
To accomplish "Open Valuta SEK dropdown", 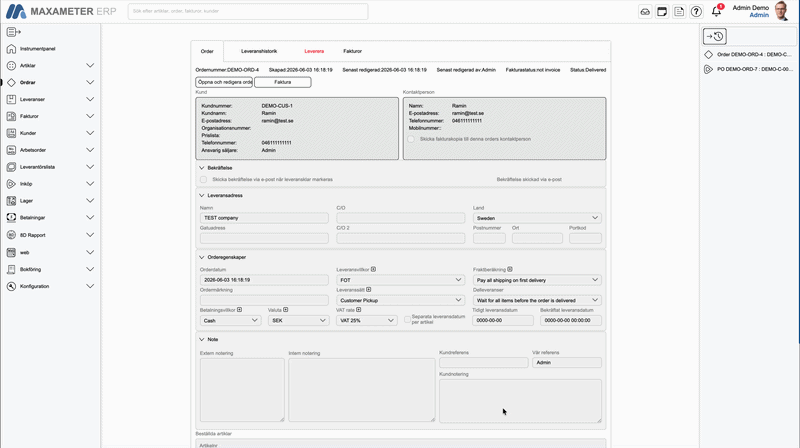I will coord(298,320).
